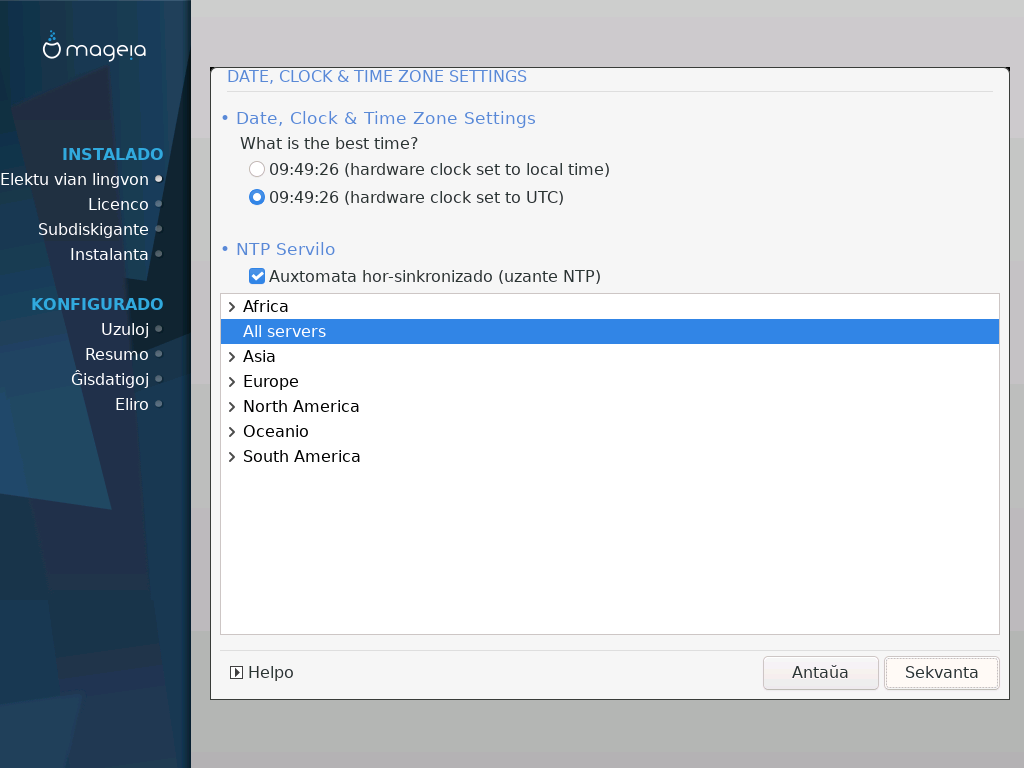Click the Subdiskigante step bullet
Screen dimensions: 1024x768
(x=159, y=229)
